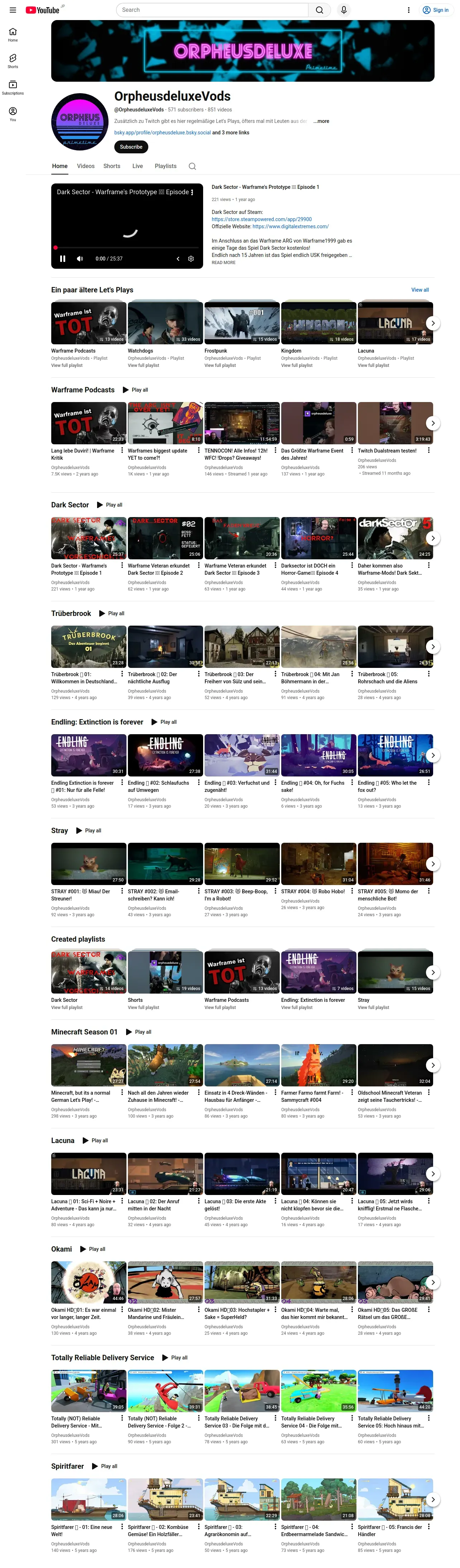460x1568 pixels.
Task: Open menu for 'Endling #05: Who let the fox out?'
Action: [x=429, y=783]
